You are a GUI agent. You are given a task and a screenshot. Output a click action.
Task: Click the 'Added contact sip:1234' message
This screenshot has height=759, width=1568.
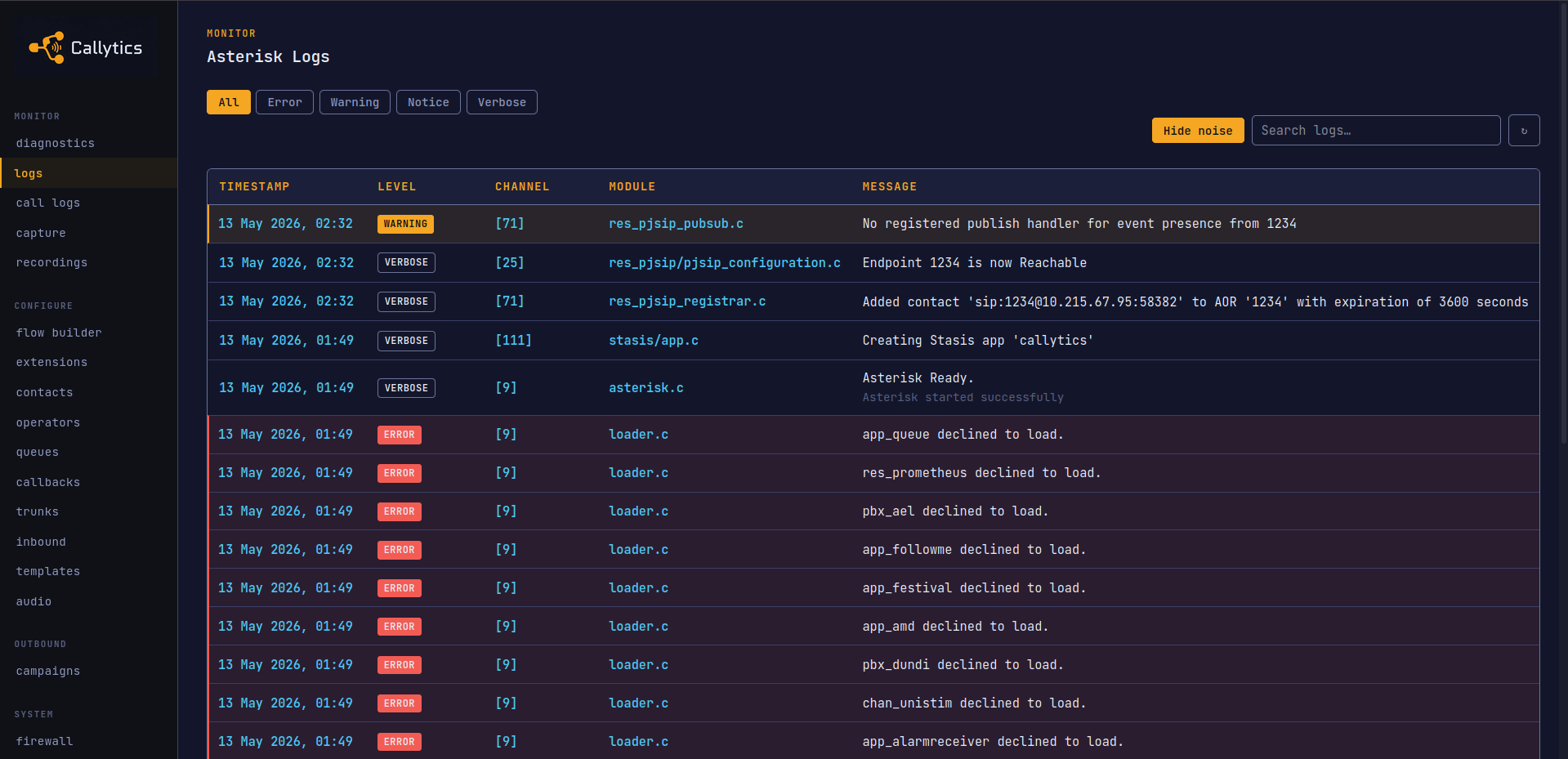pos(1195,301)
